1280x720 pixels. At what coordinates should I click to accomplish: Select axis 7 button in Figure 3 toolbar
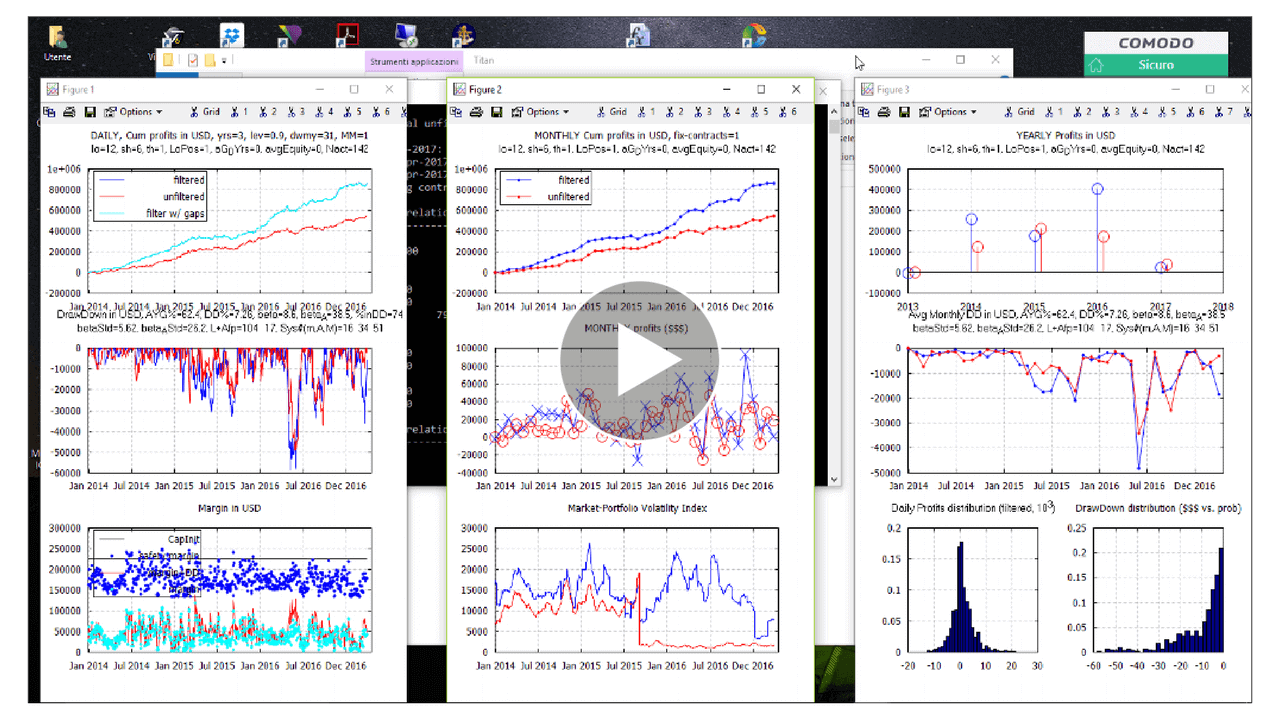1226,112
